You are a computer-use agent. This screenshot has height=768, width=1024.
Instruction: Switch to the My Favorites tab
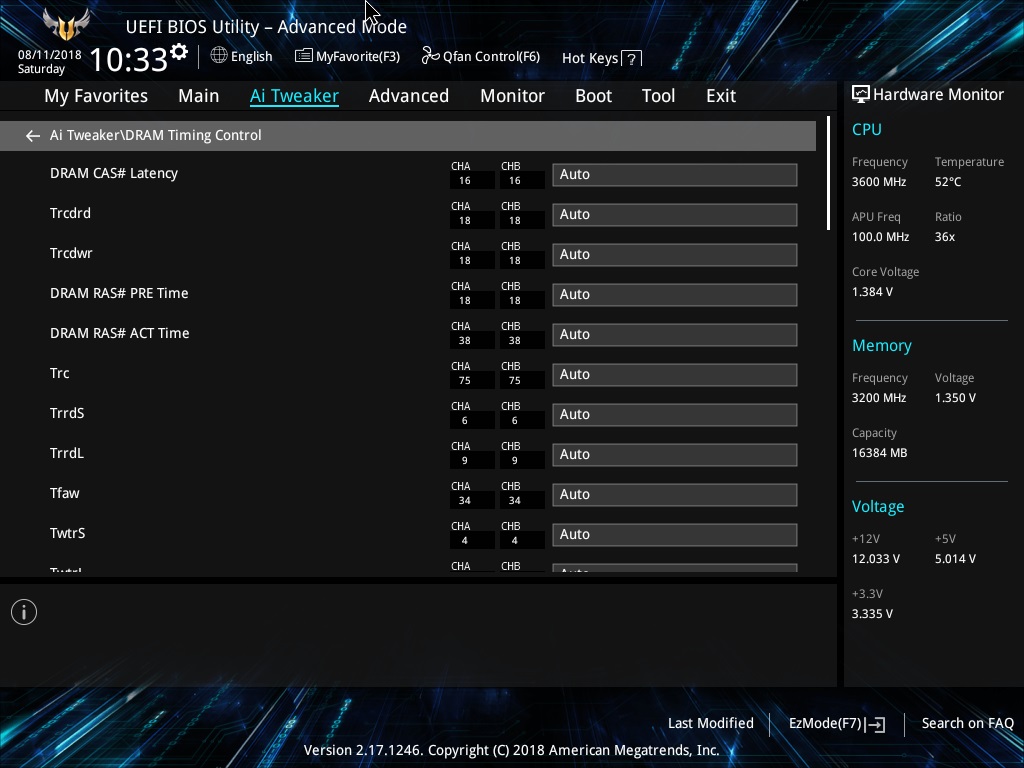pyautogui.click(x=96, y=96)
